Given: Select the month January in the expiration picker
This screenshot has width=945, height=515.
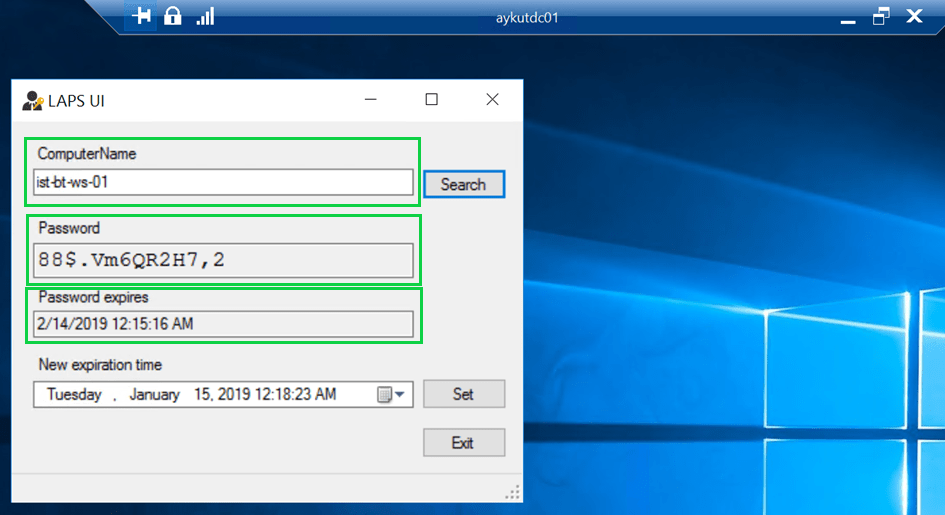Looking at the screenshot, I should tap(154, 395).
